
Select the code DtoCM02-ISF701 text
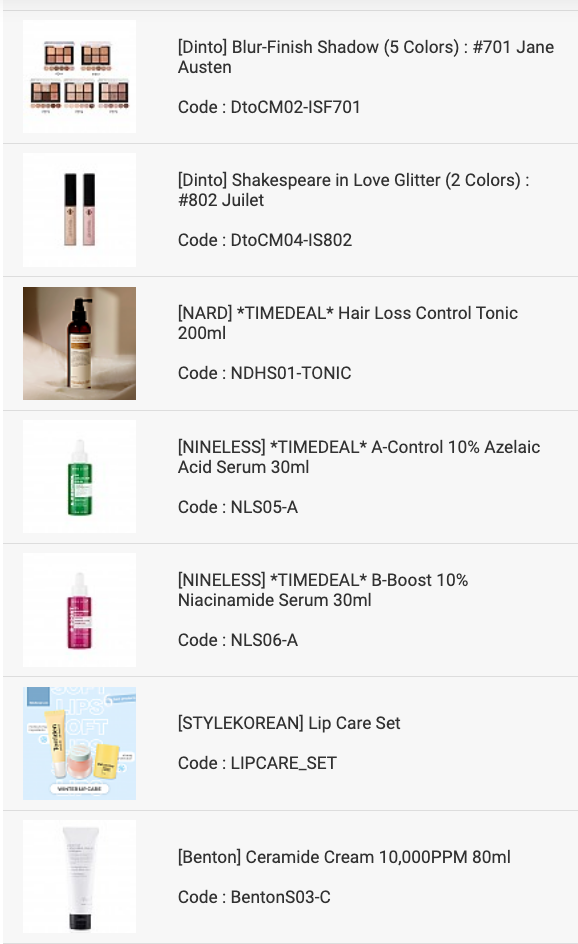pos(269,107)
